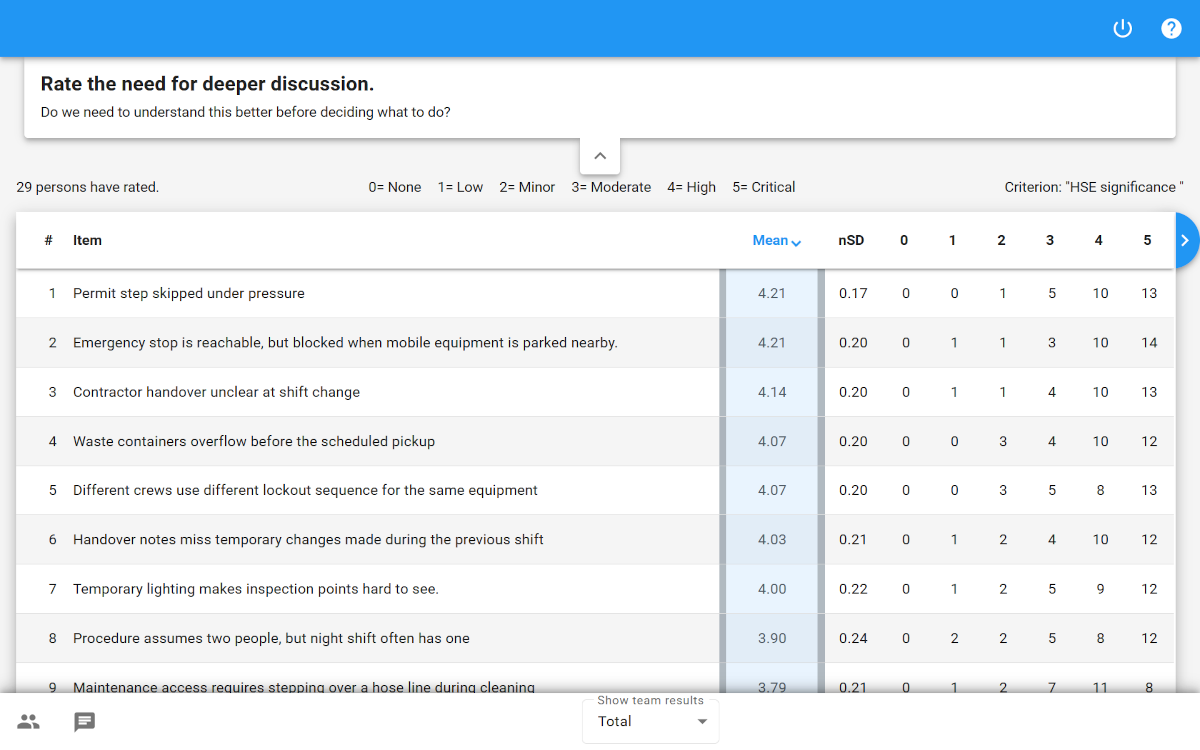This screenshot has height=750, width=1200.
Task: Click the row number 7 cell
Action: (x=53, y=589)
